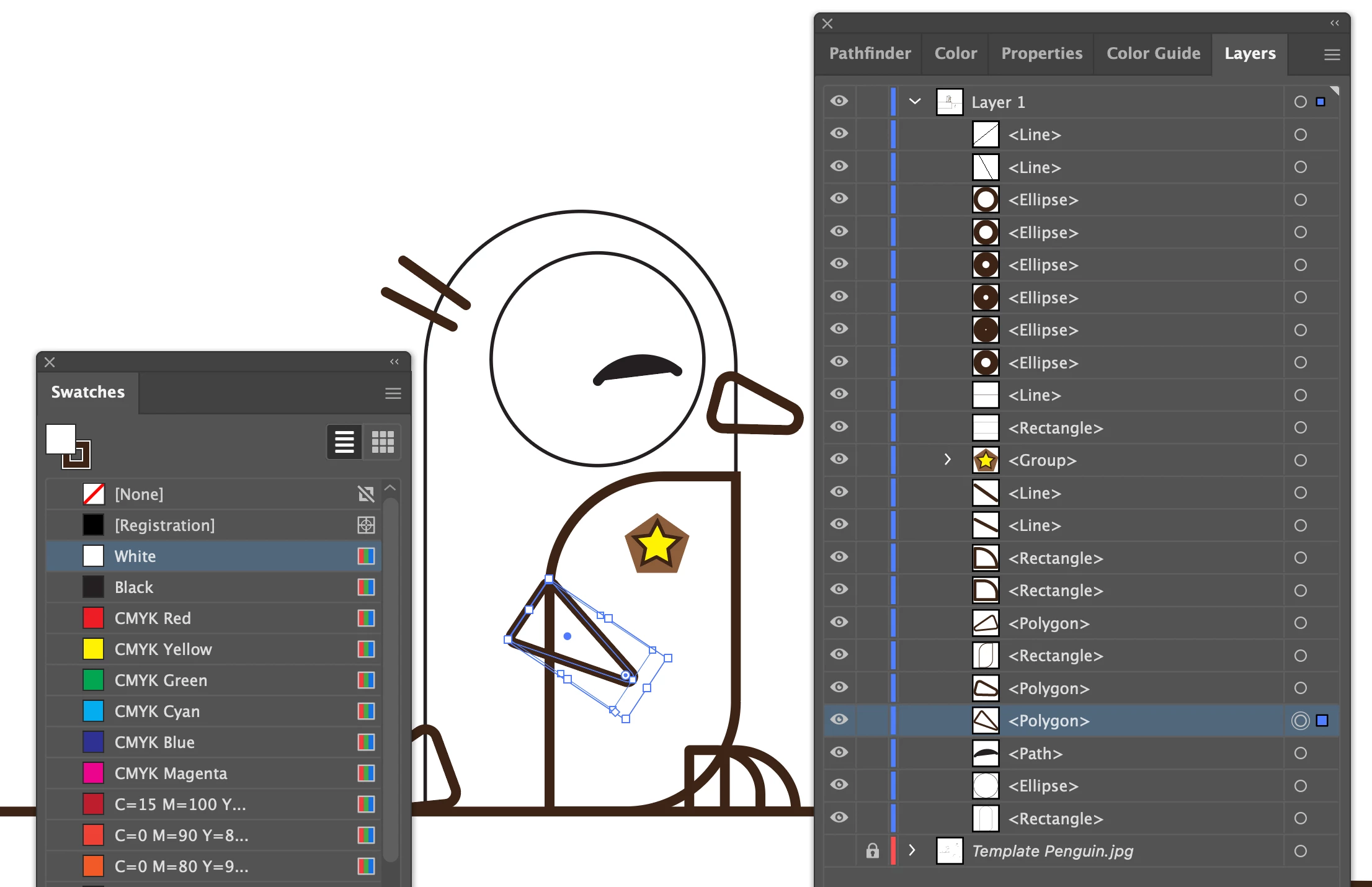Expand the Template Penguin.jpg layer

coord(911,850)
